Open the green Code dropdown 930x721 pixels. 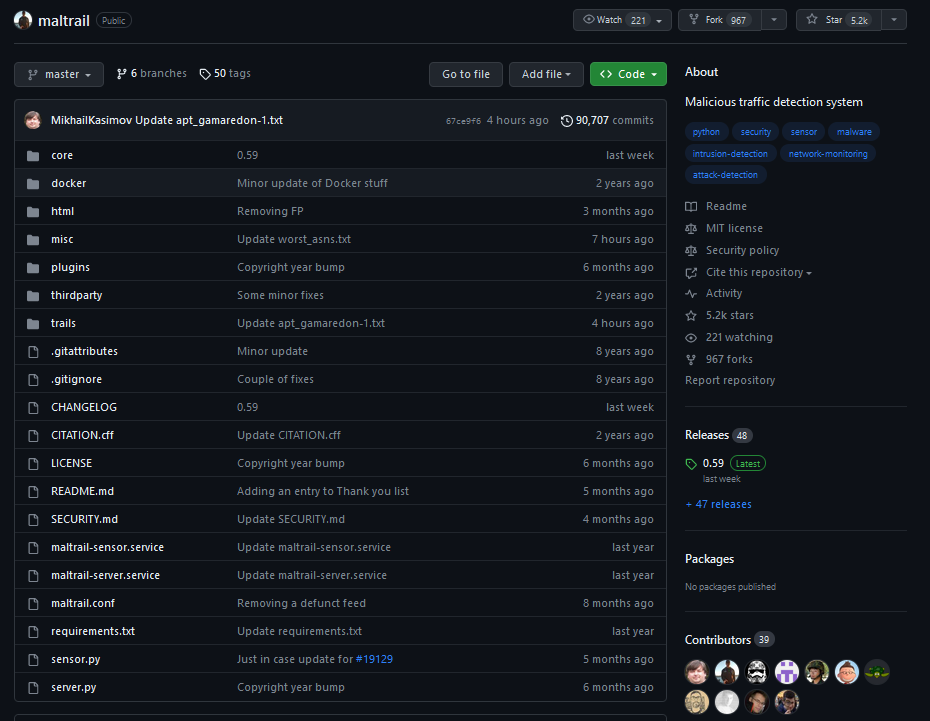[x=628, y=75]
